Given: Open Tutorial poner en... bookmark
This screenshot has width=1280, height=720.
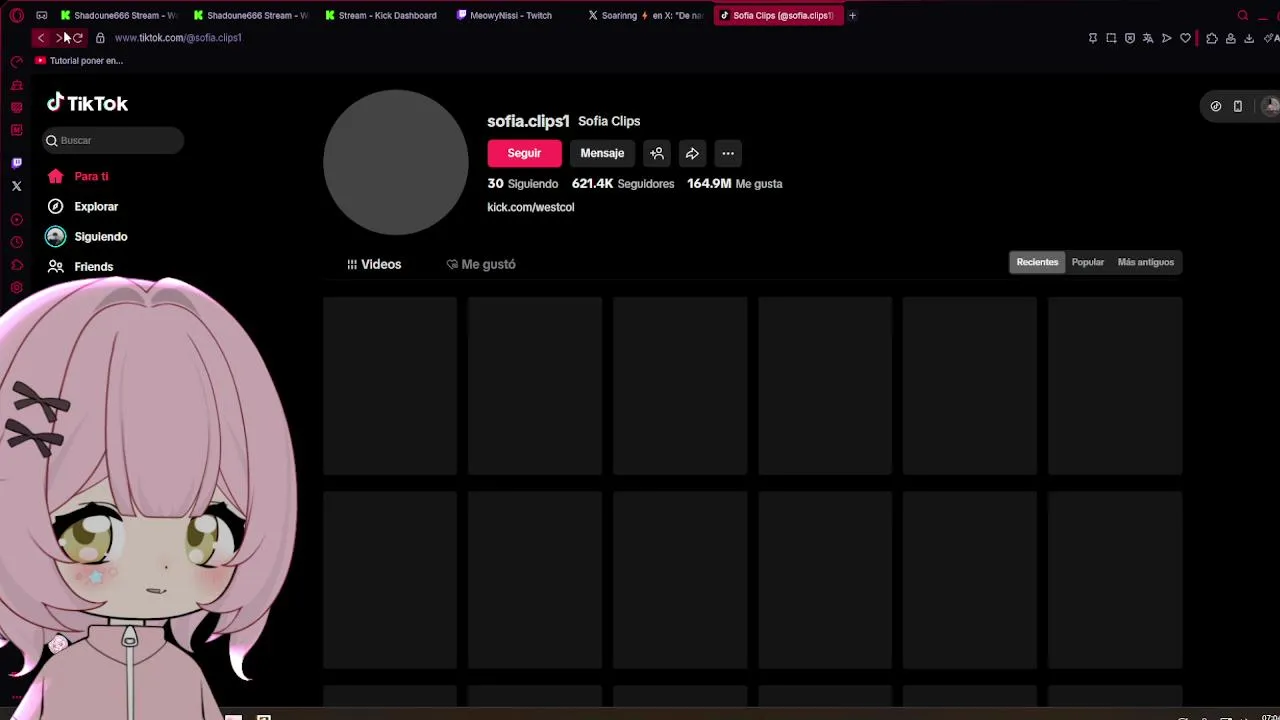Looking at the screenshot, I should 79,61.
